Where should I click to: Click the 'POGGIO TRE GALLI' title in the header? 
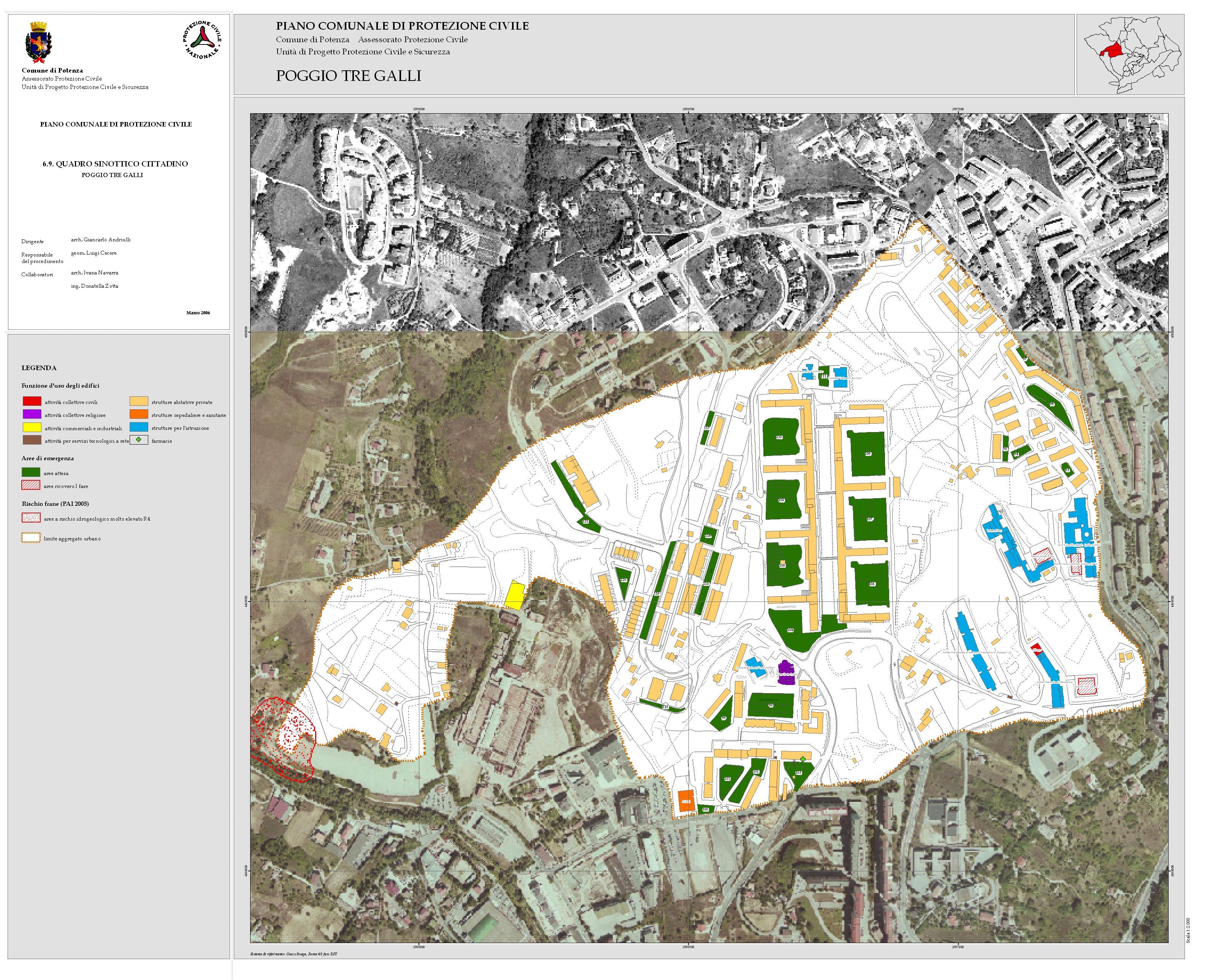click(349, 76)
